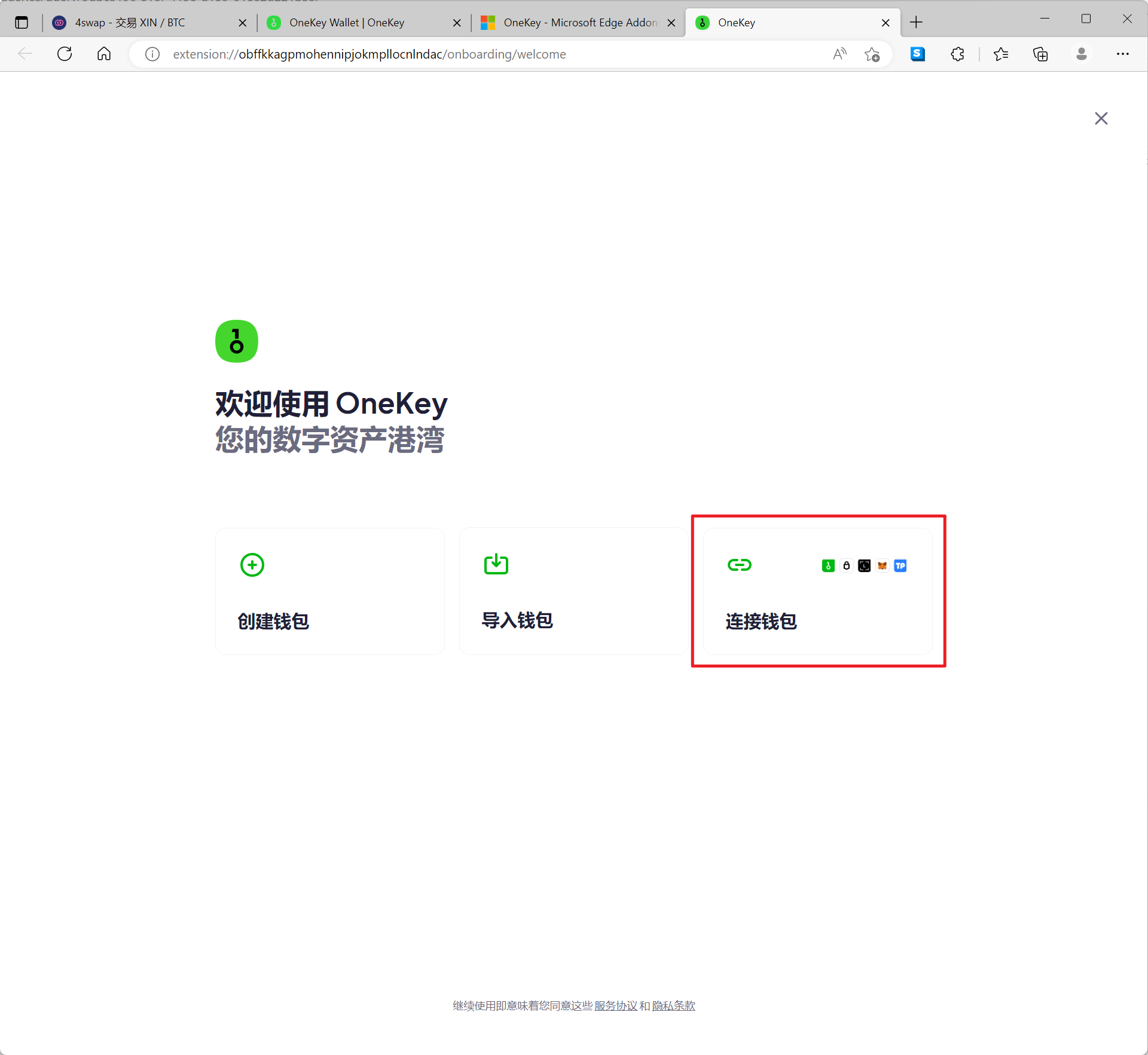
Task: Select the 创建钱包 card
Action: tap(329, 591)
